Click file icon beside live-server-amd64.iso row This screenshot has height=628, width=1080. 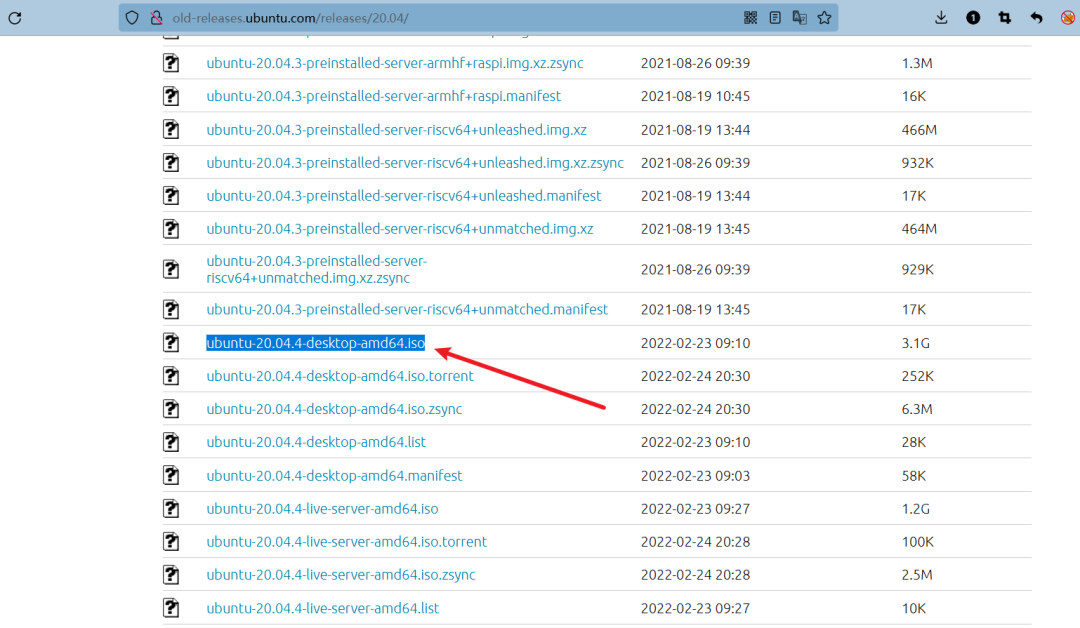point(171,508)
